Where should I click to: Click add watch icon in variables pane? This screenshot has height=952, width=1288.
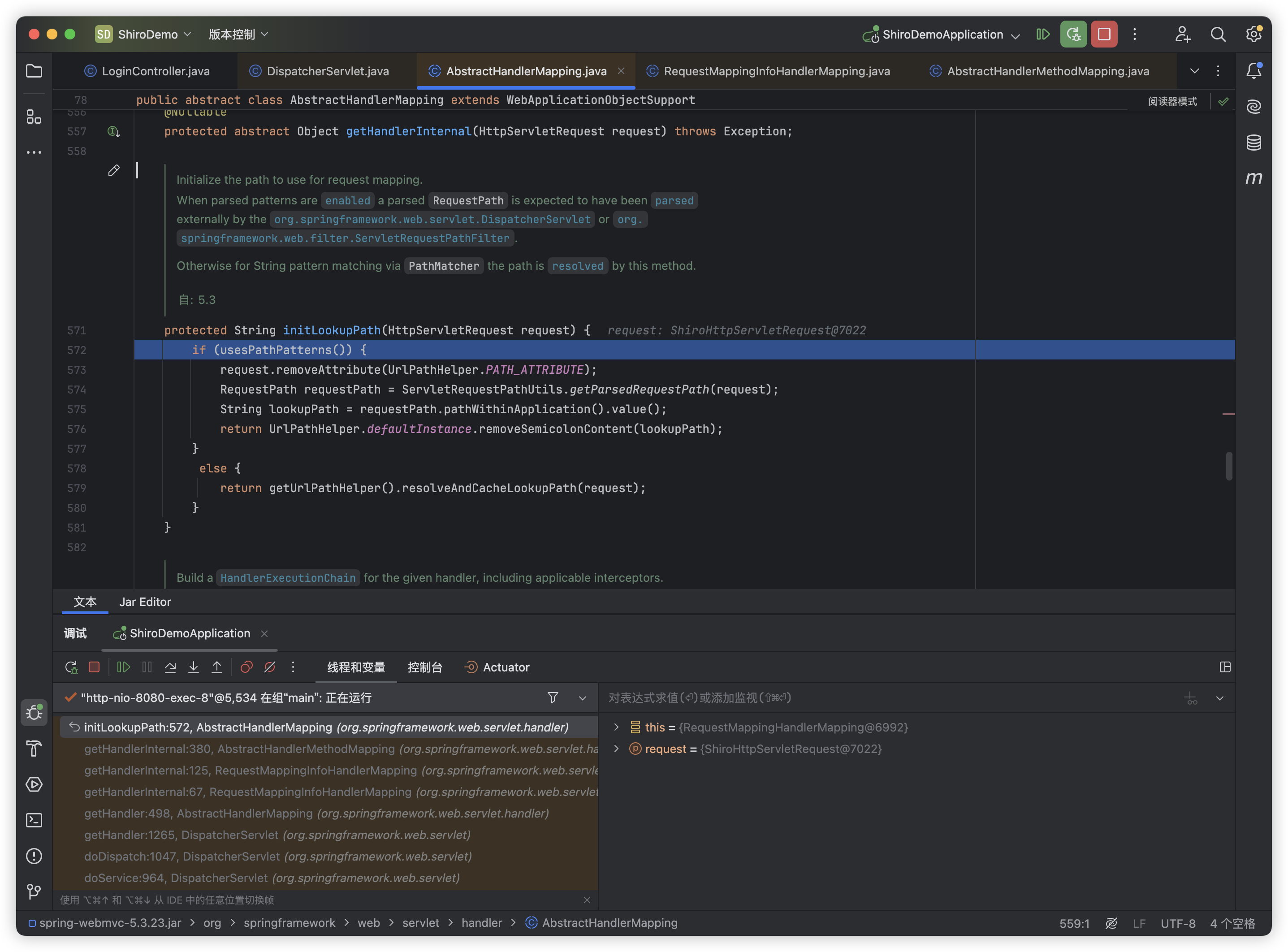tap(1191, 698)
